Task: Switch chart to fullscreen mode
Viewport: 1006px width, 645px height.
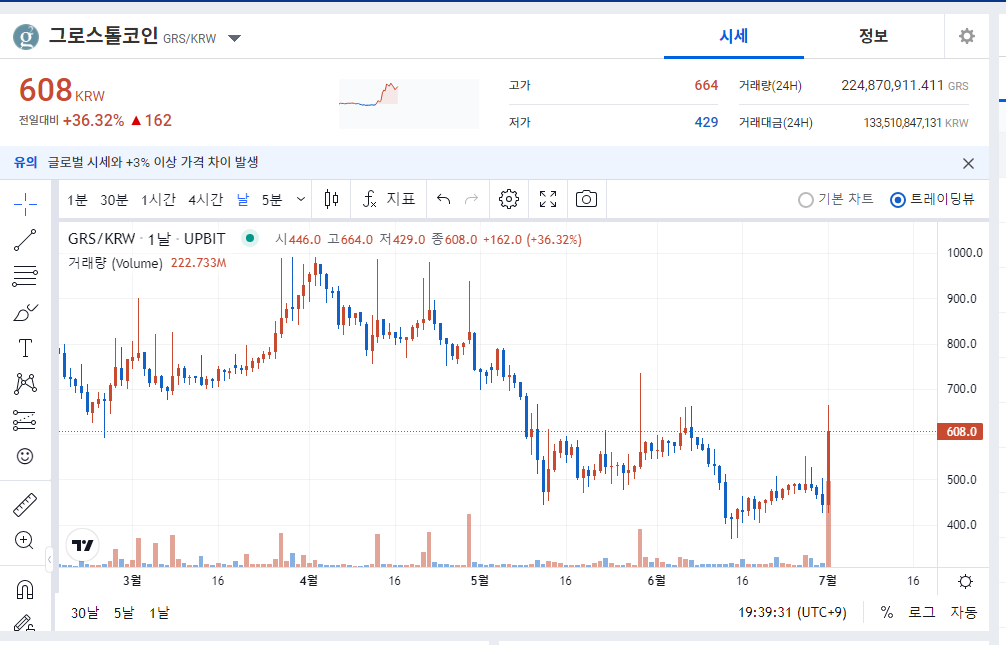Action: [548, 199]
